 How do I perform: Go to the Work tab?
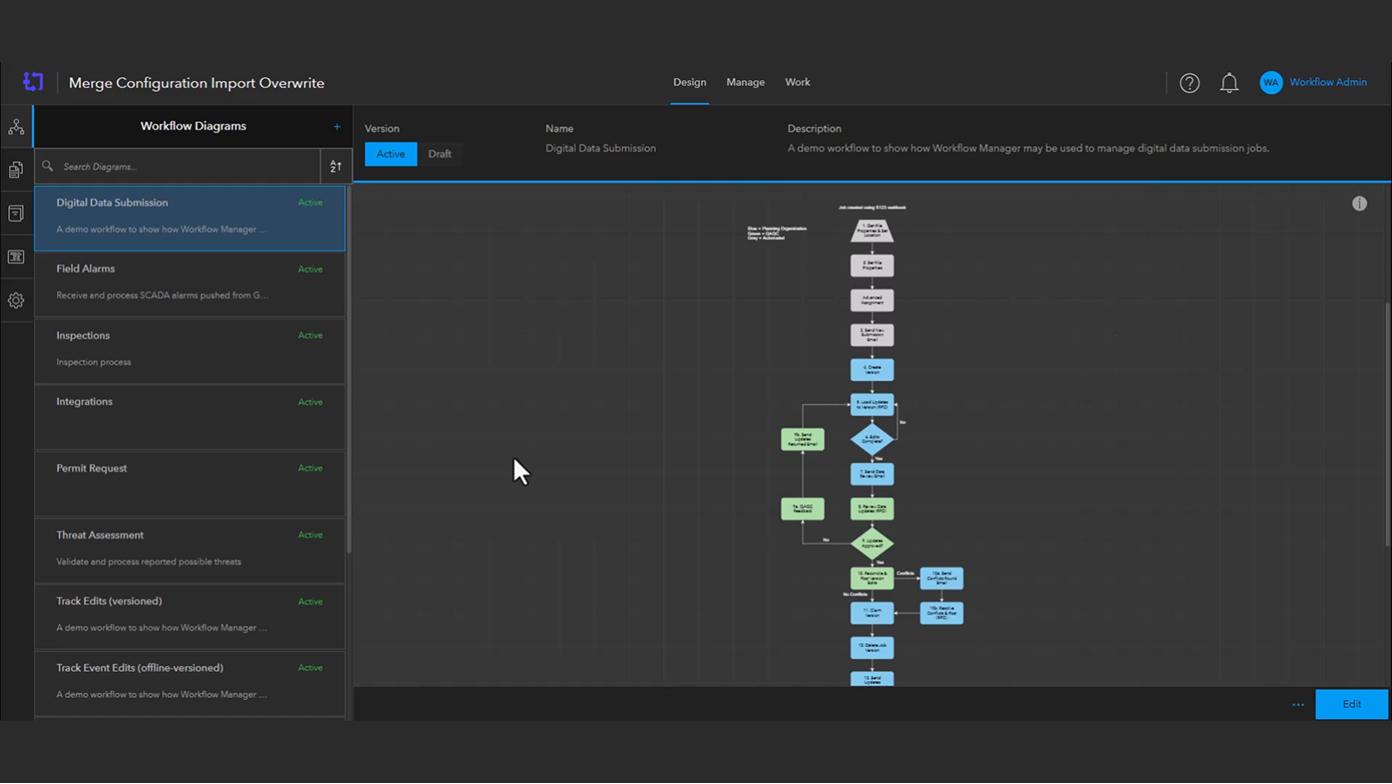click(797, 83)
